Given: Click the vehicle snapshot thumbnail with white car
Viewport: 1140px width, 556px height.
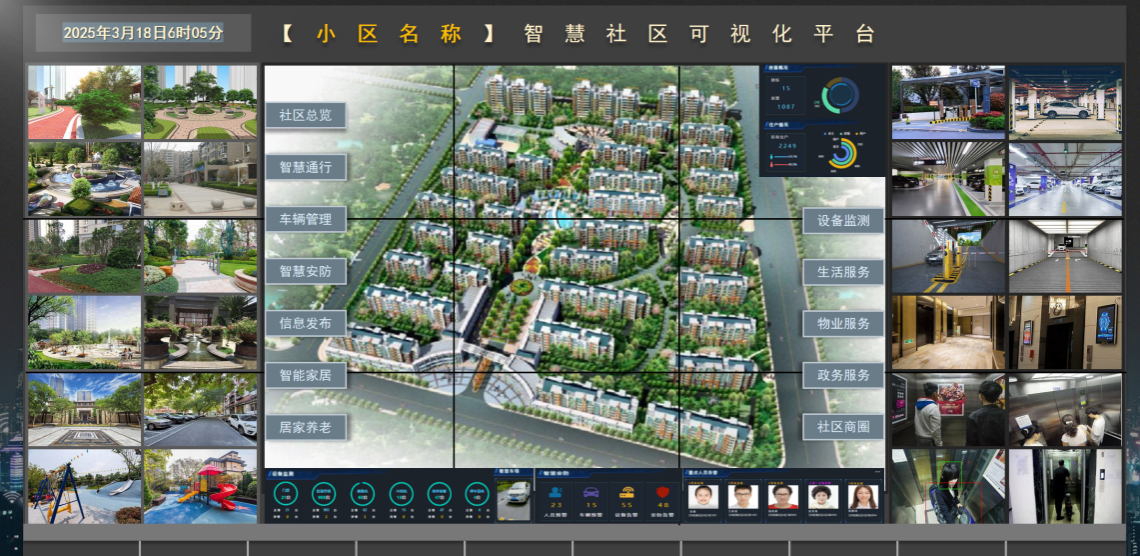Looking at the screenshot, I should click(x=513, y=499).
